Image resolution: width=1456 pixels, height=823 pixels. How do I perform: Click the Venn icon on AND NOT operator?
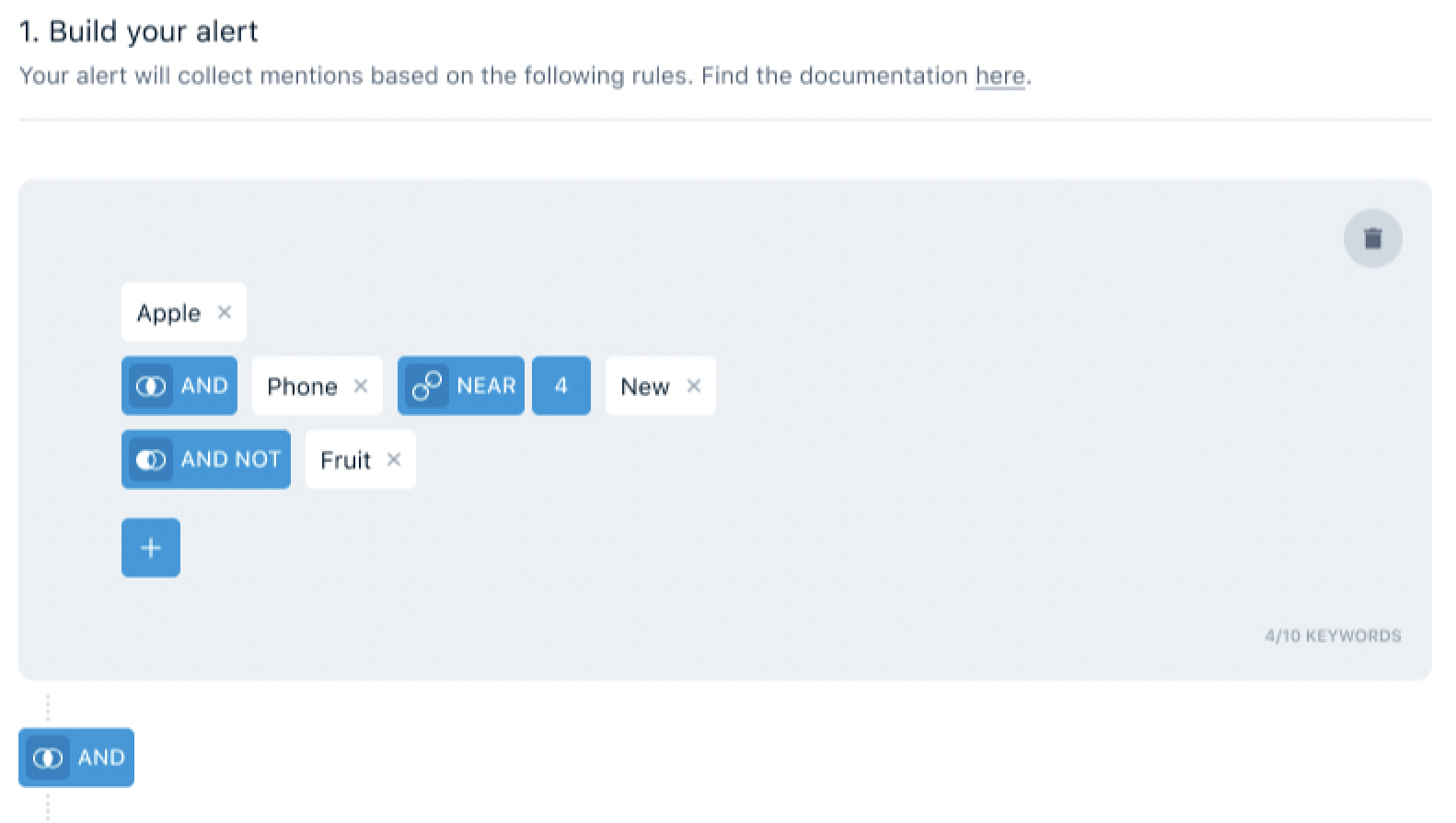coord(150,459)
